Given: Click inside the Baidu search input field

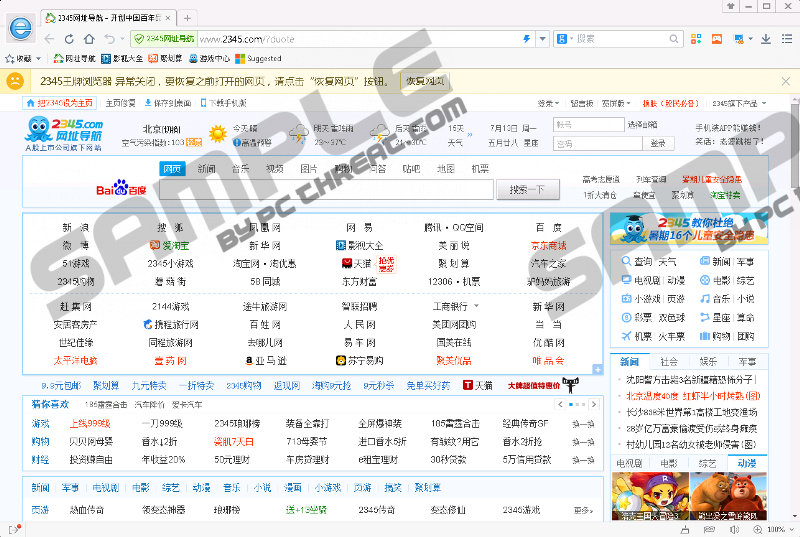Looking at the screenshot, I should [327, 190].
